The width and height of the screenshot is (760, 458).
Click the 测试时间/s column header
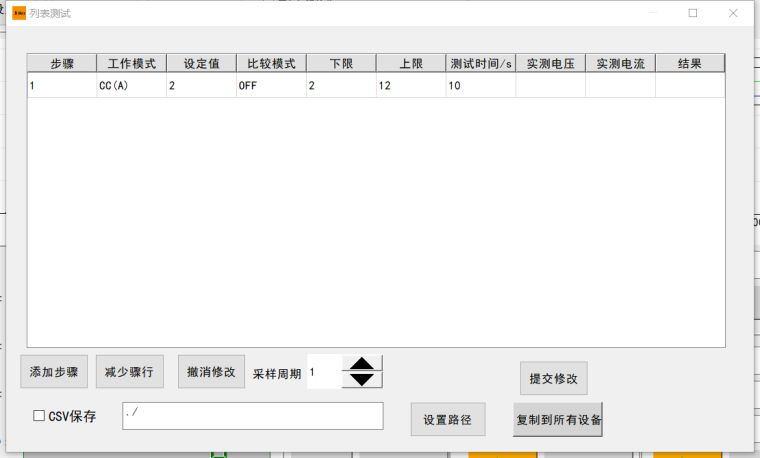coord(481,63)
